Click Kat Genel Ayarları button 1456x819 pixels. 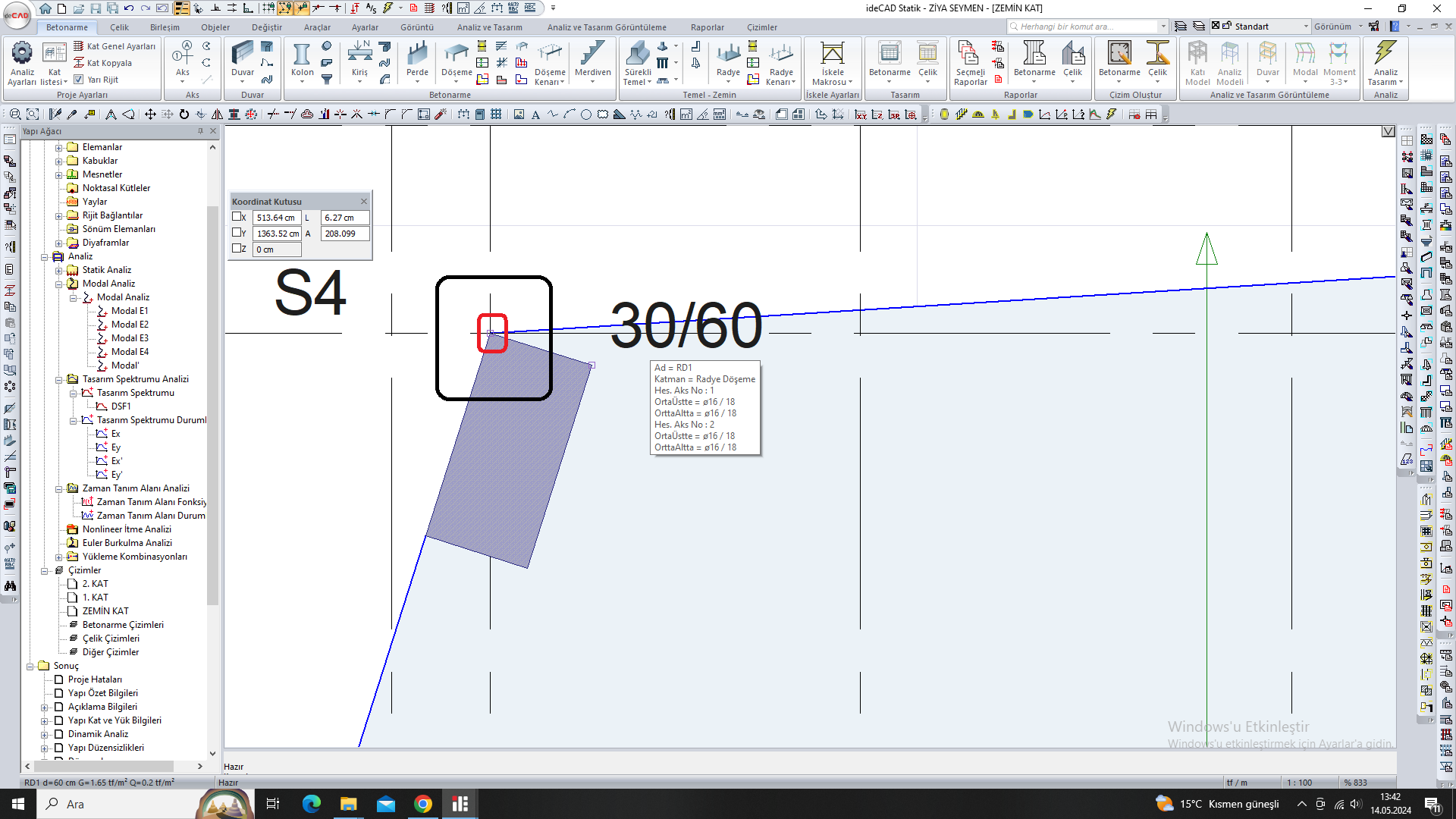click(x=115, y=46)
